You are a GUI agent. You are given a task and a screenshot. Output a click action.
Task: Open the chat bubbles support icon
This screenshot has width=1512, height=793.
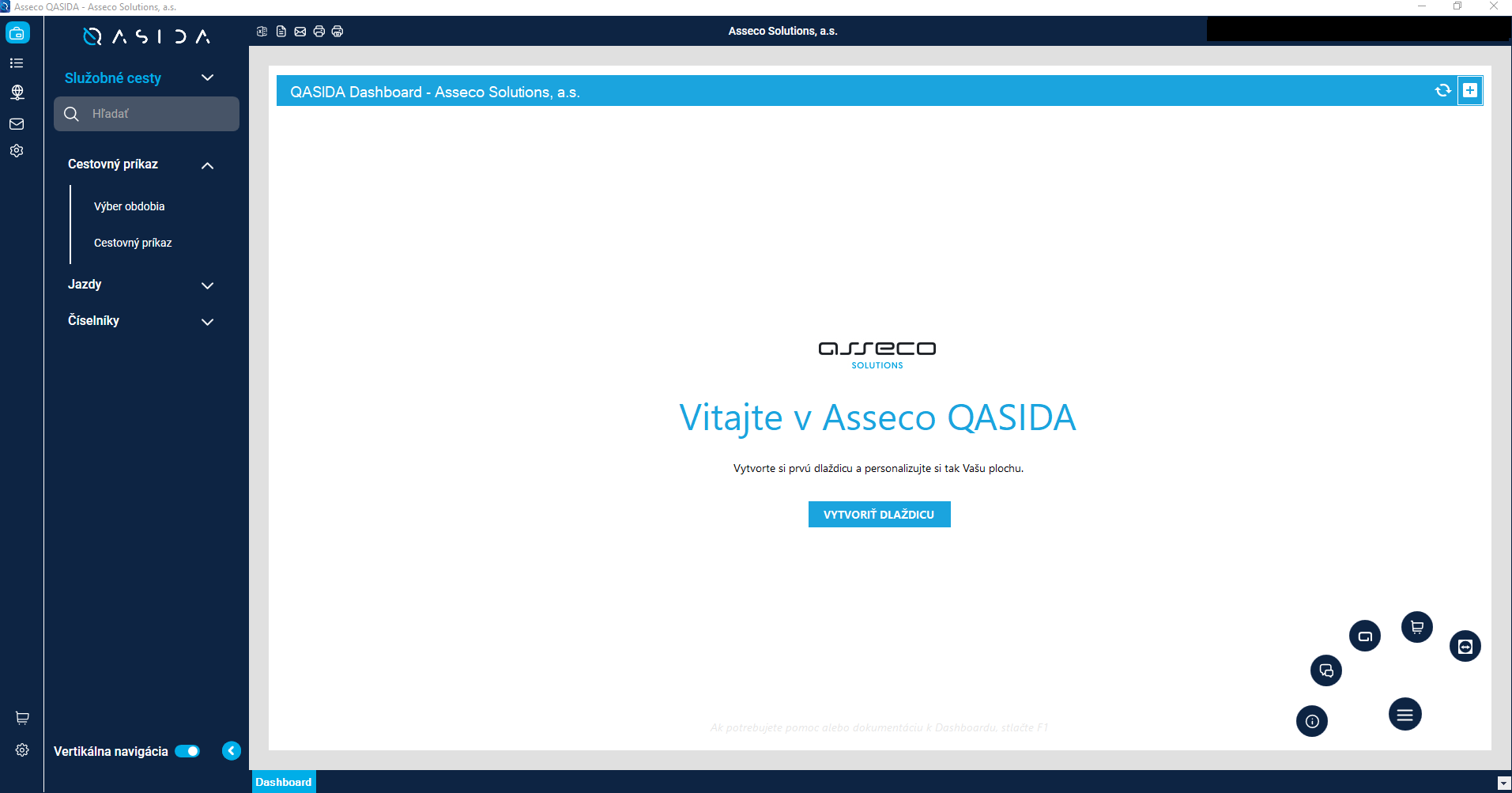[1327, 670]
